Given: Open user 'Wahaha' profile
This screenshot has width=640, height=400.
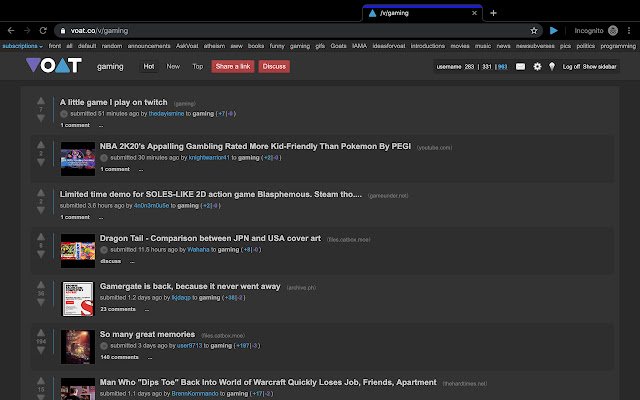Looking at the screenshot, I should coord(198,250).
